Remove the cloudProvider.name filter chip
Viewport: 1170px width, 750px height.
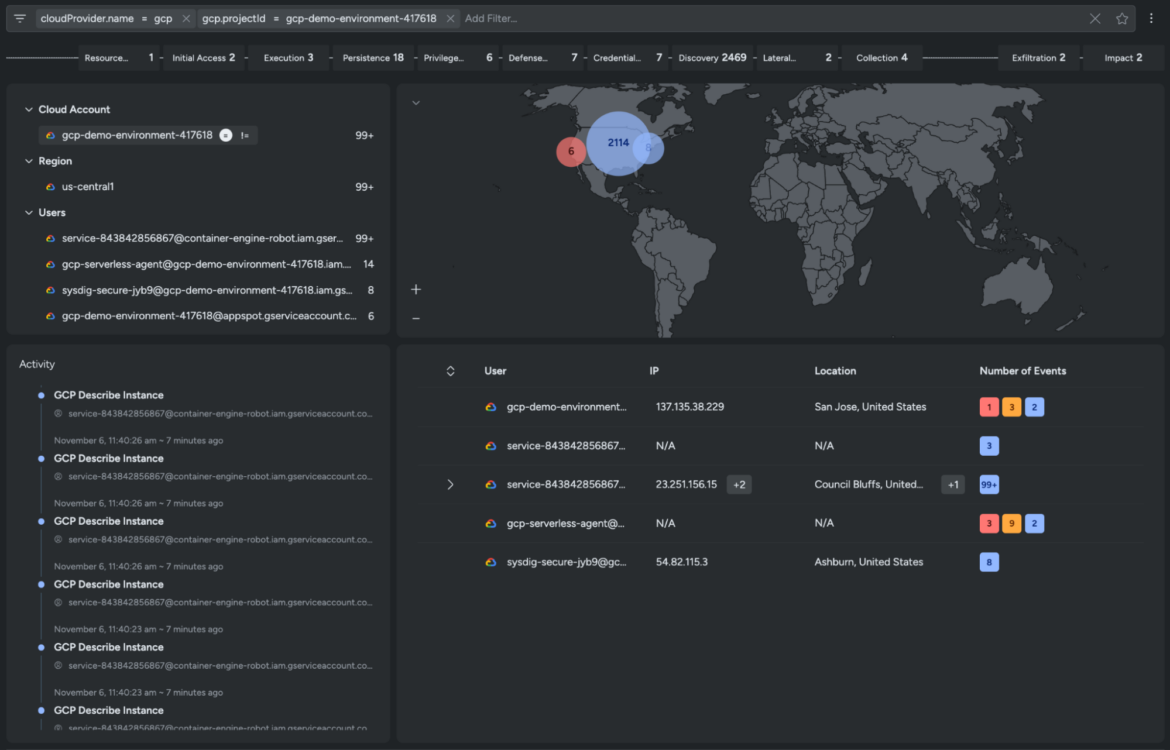[186, 19]
